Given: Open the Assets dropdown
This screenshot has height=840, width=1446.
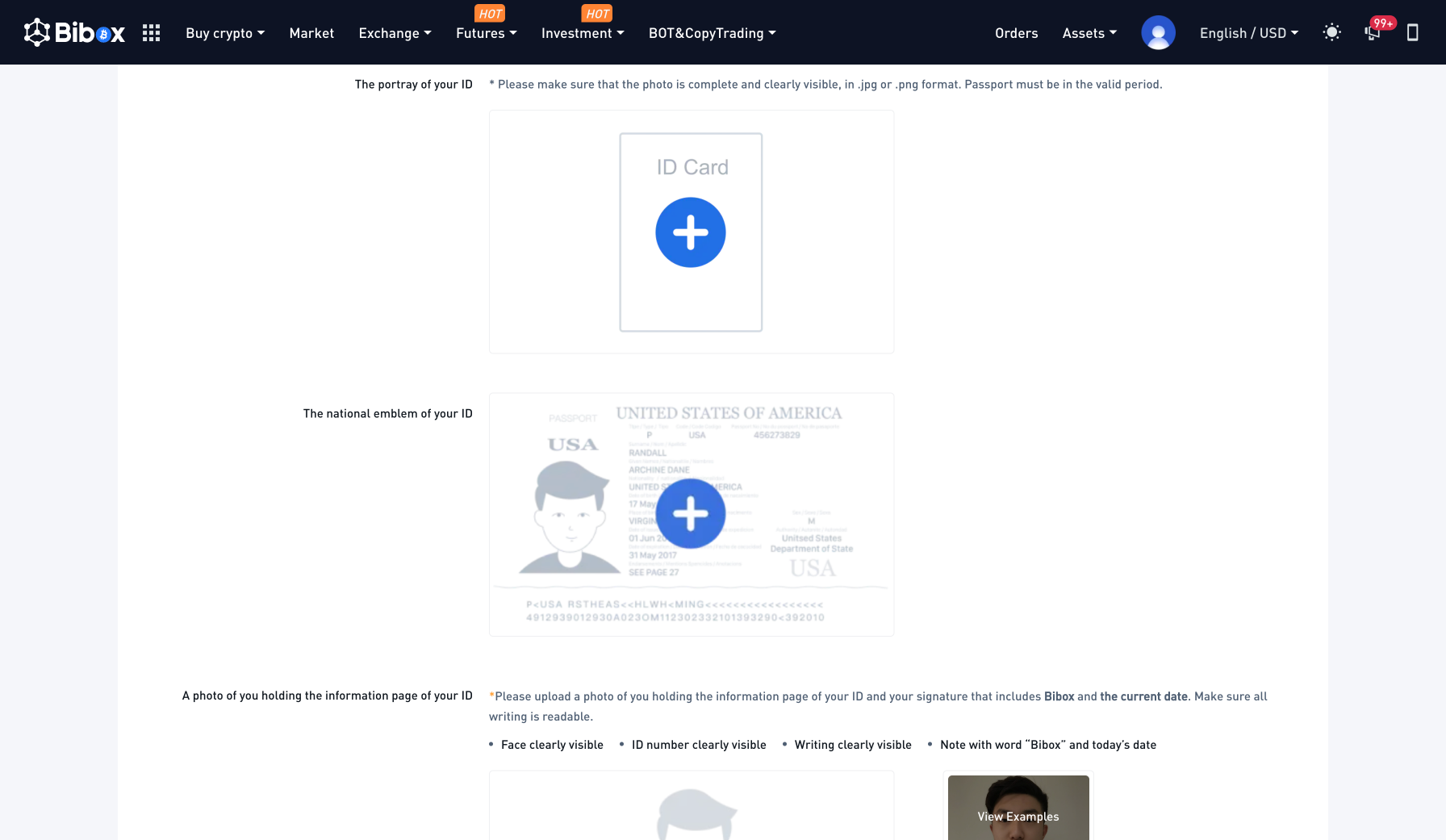Looking at the screenshot, I should pyautogui.click(x=1089, y=33).
